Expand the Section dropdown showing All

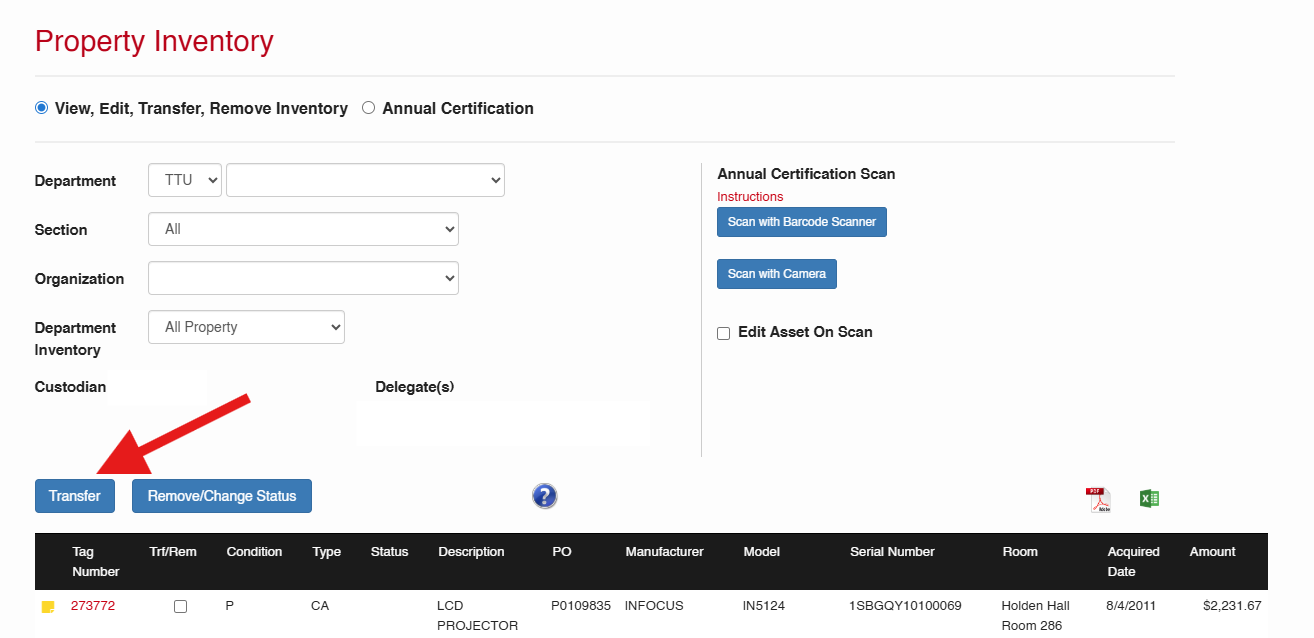303,229
